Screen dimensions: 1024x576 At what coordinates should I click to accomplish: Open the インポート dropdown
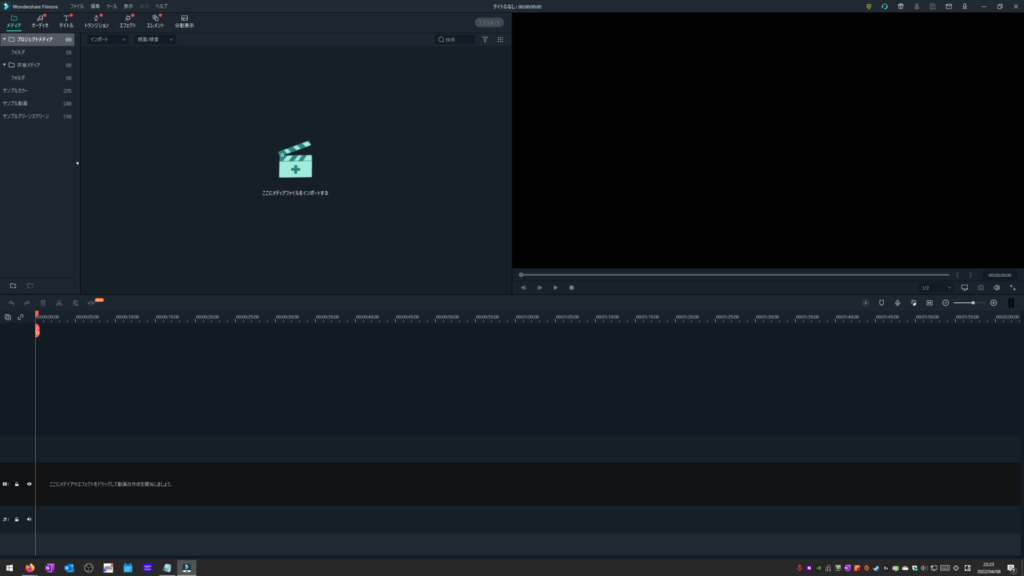[108, 40]
